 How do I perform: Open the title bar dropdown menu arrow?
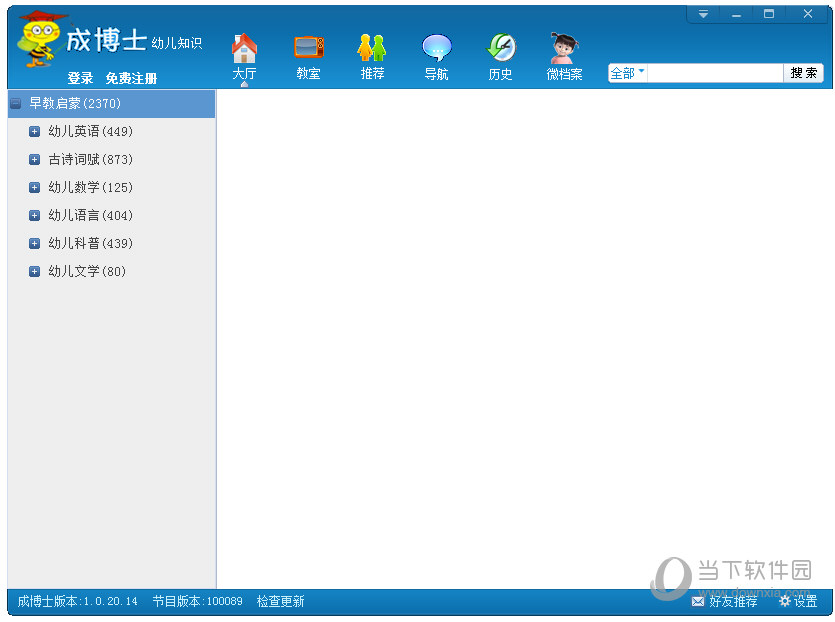pos(703,14)
